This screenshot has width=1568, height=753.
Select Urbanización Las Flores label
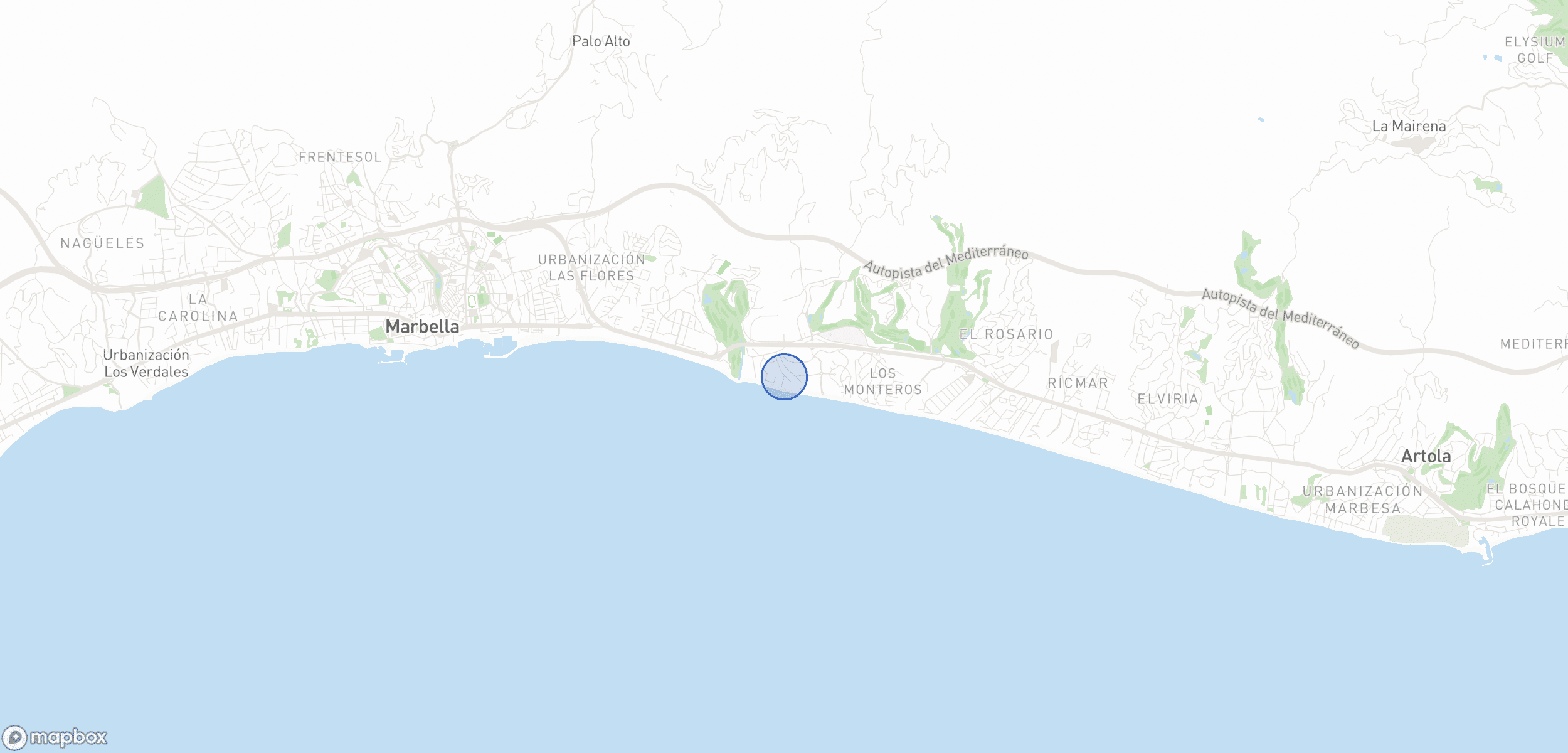(x=591, y=268)
